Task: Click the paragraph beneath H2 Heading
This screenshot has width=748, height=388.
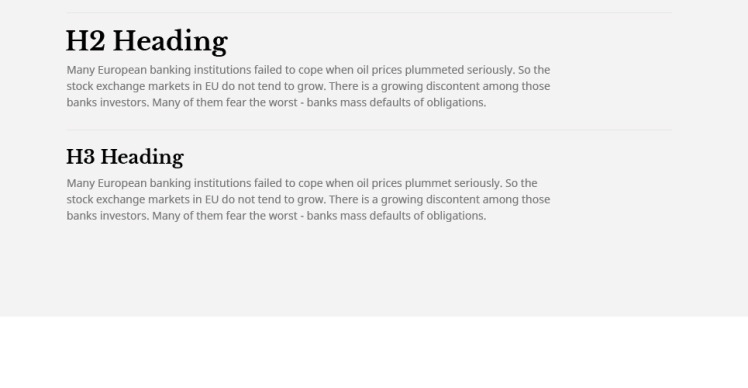Action: pyautogui.click(x=308, y=86)
